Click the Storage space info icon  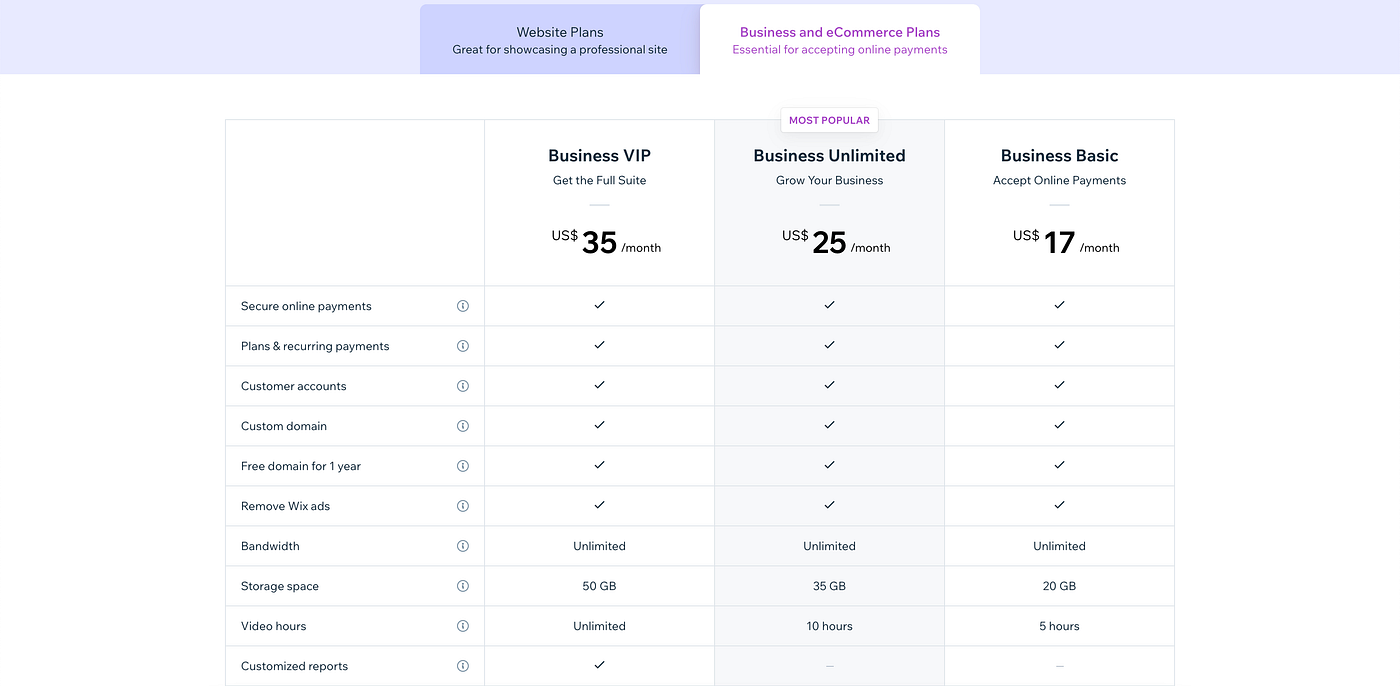click(x=463, y=586)
